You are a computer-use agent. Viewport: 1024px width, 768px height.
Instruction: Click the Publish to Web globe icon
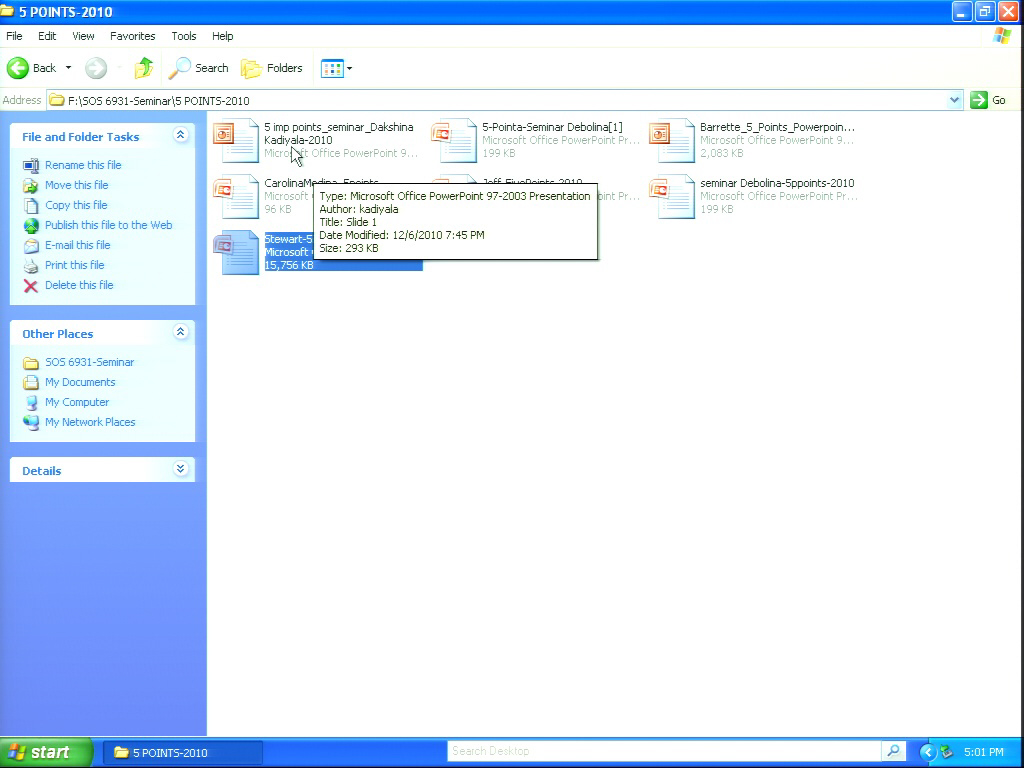point(31,226)
